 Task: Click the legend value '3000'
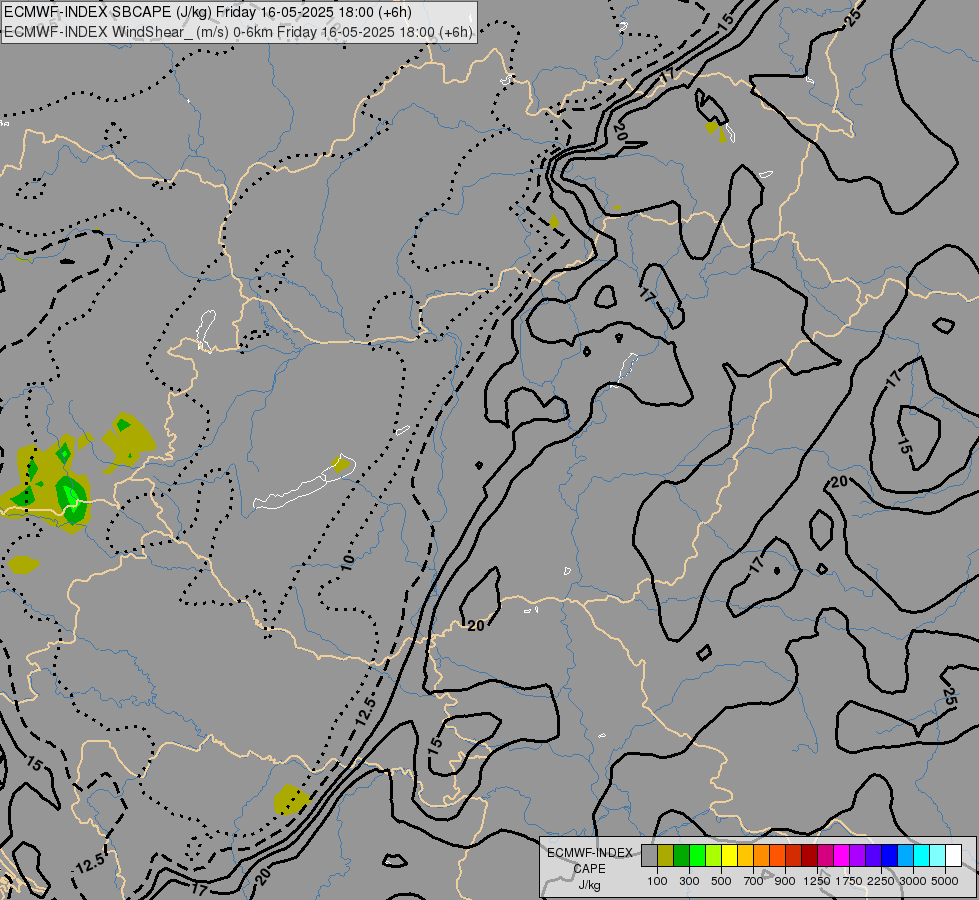(913, 881)
